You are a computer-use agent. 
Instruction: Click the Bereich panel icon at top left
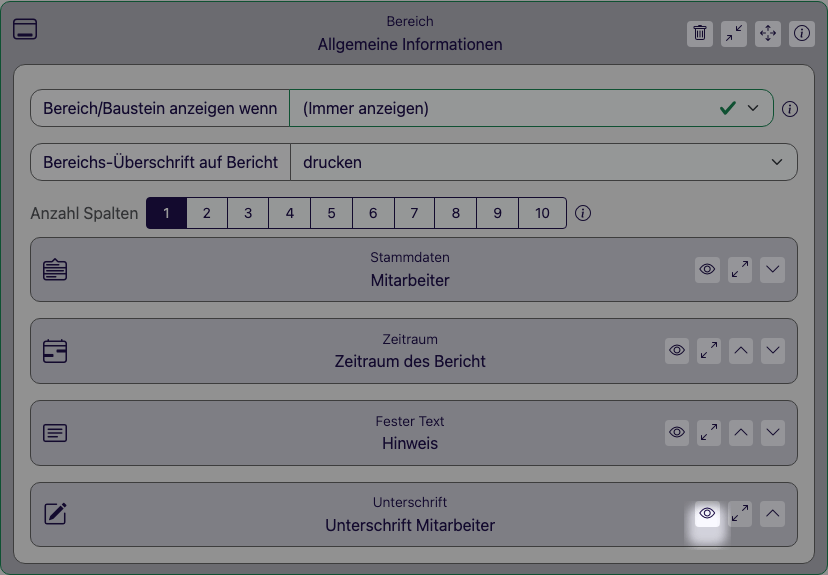coord(25,29)
